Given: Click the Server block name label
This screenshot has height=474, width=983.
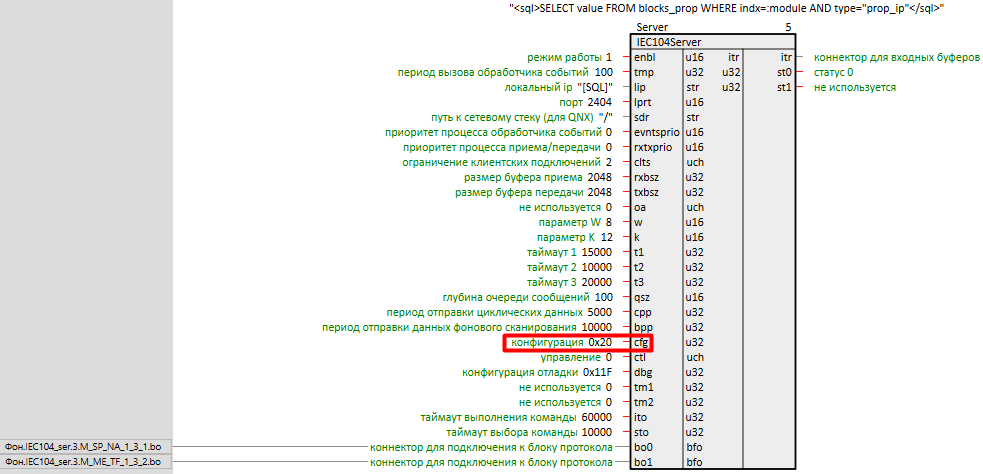Looking at the screenshot, I should pyautogui.click(x=651, y=27).
